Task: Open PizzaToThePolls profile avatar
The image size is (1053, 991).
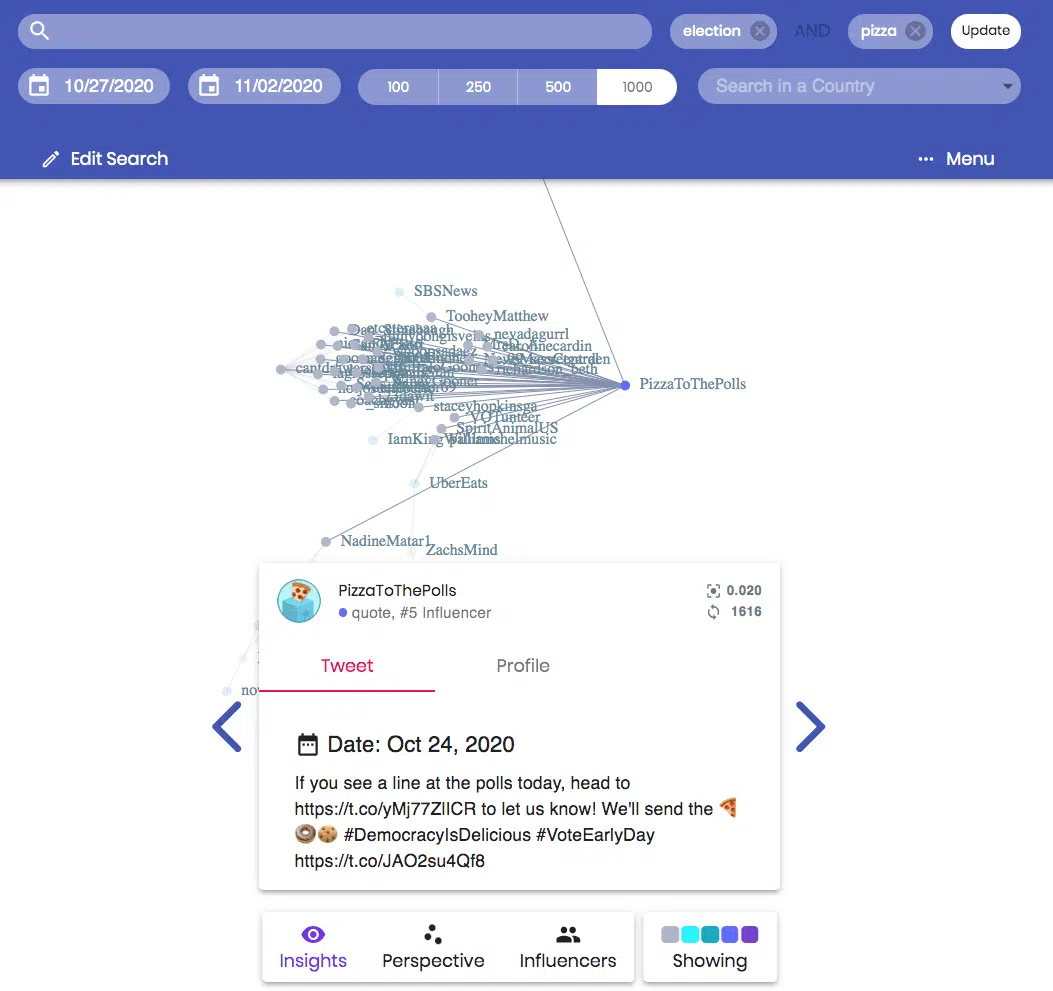Action: (299, 601)
